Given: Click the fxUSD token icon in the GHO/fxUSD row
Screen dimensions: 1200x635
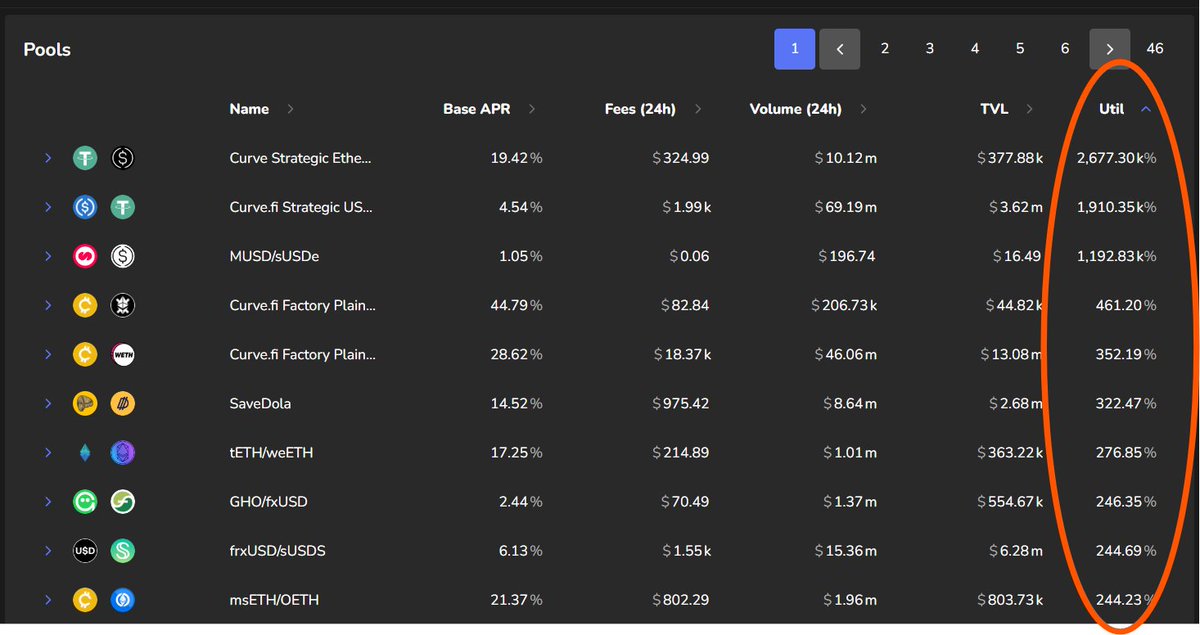Looking at the screenshot, I should click(123, 501).
